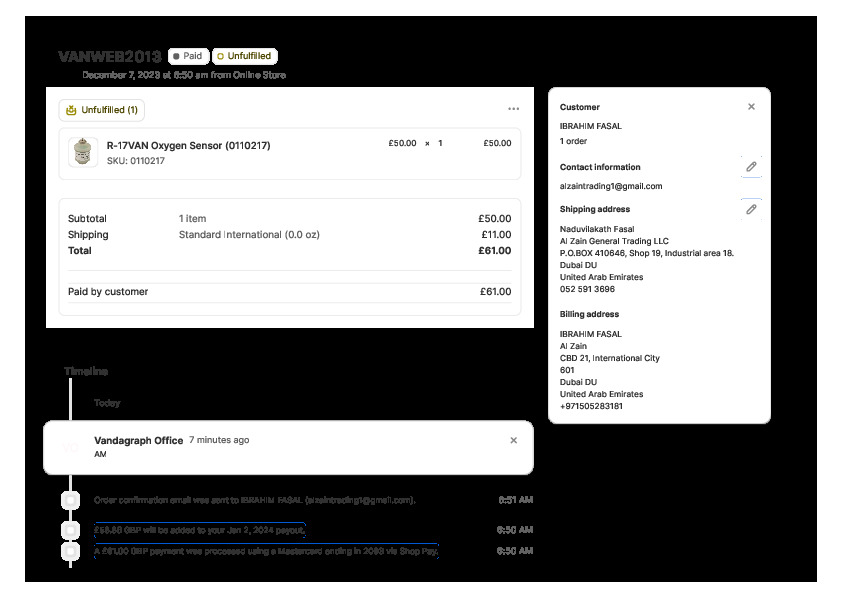Viewport: 842px width, 595px height.
Task: Click the Unfulfilled badge next to order title
Action: tap(245, 57)
